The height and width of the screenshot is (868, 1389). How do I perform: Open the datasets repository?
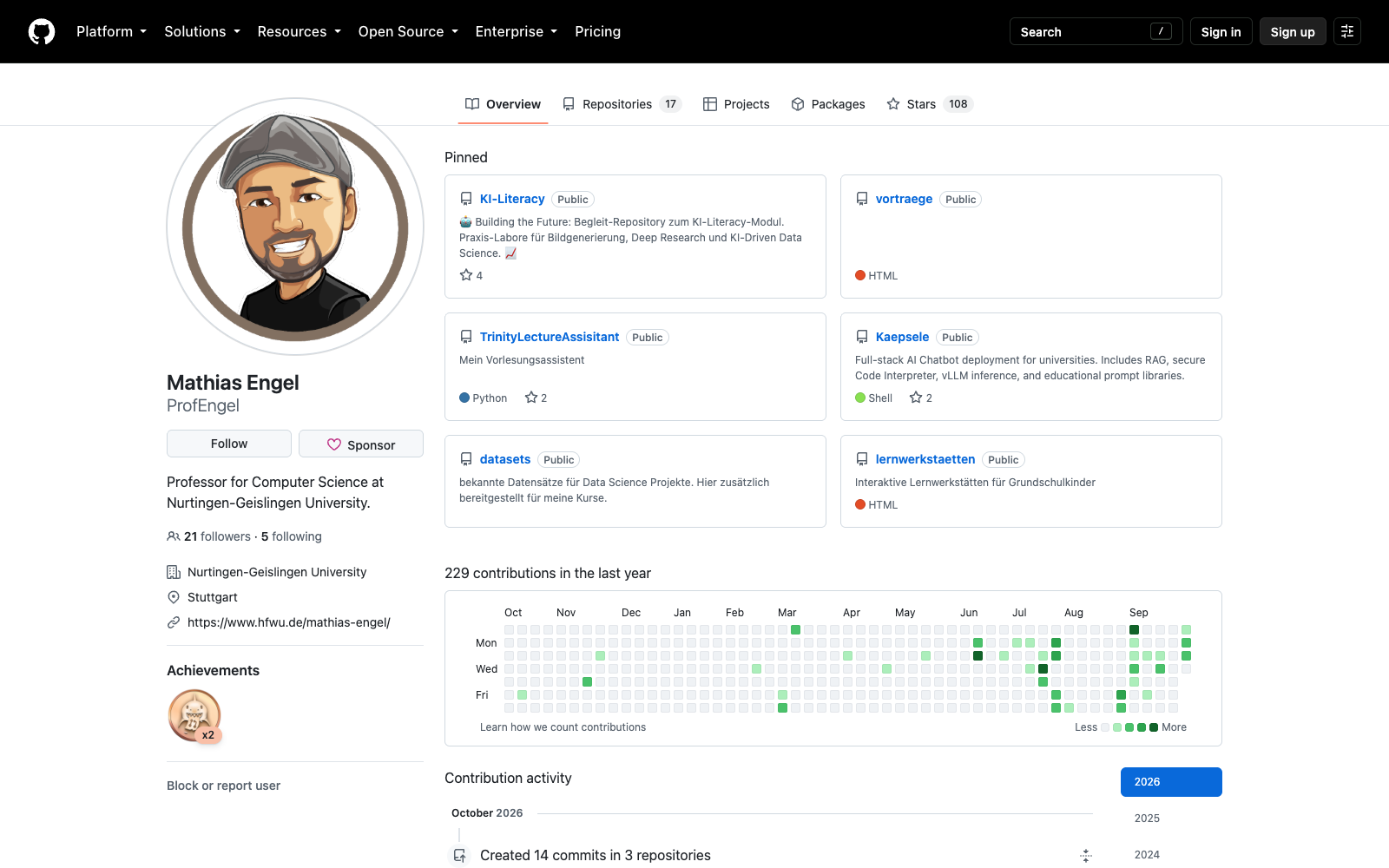click(x=505, y=459)
